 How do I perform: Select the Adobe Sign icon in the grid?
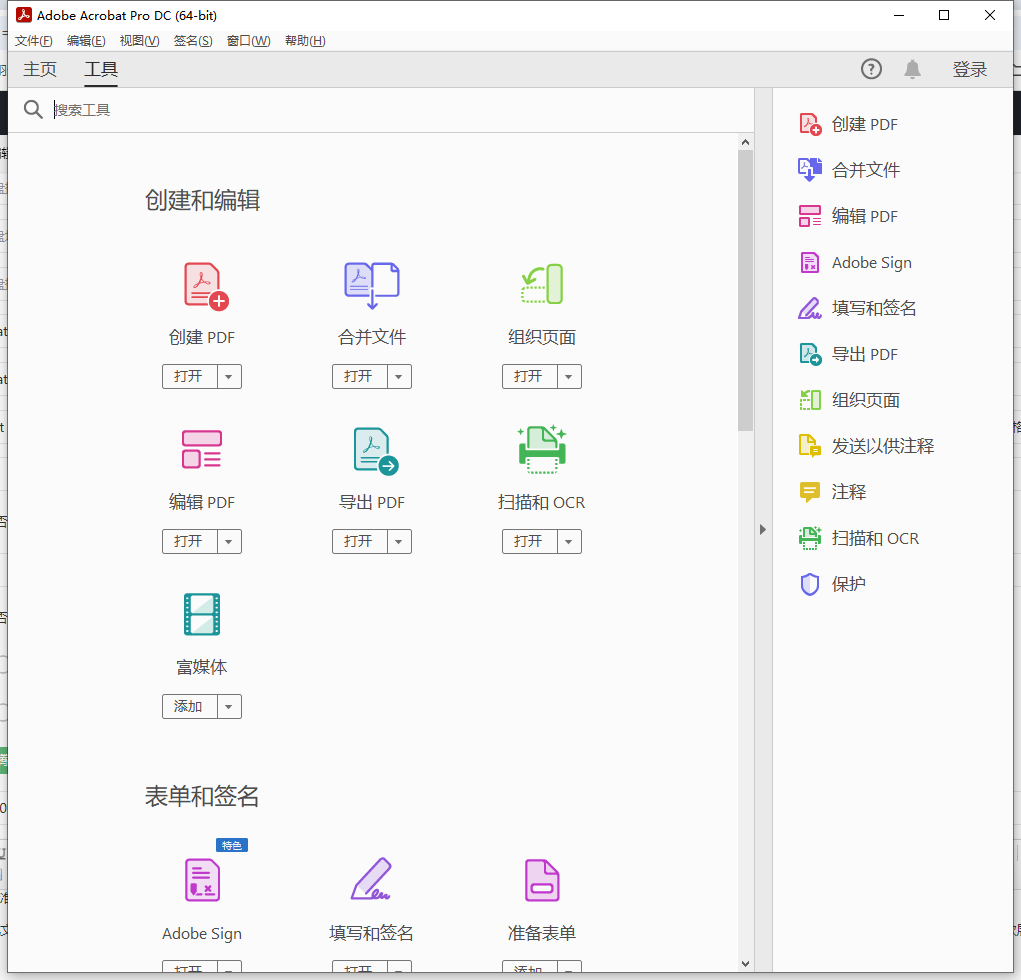coord(202,880)
